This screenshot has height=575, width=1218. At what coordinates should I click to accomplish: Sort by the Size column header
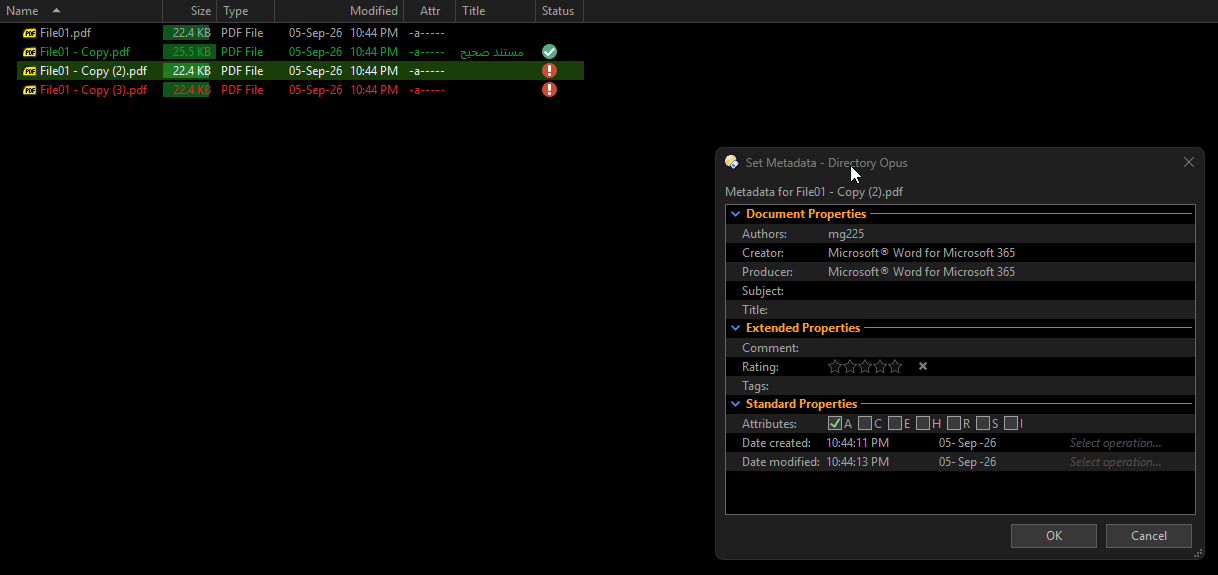(x=189, y=11)
